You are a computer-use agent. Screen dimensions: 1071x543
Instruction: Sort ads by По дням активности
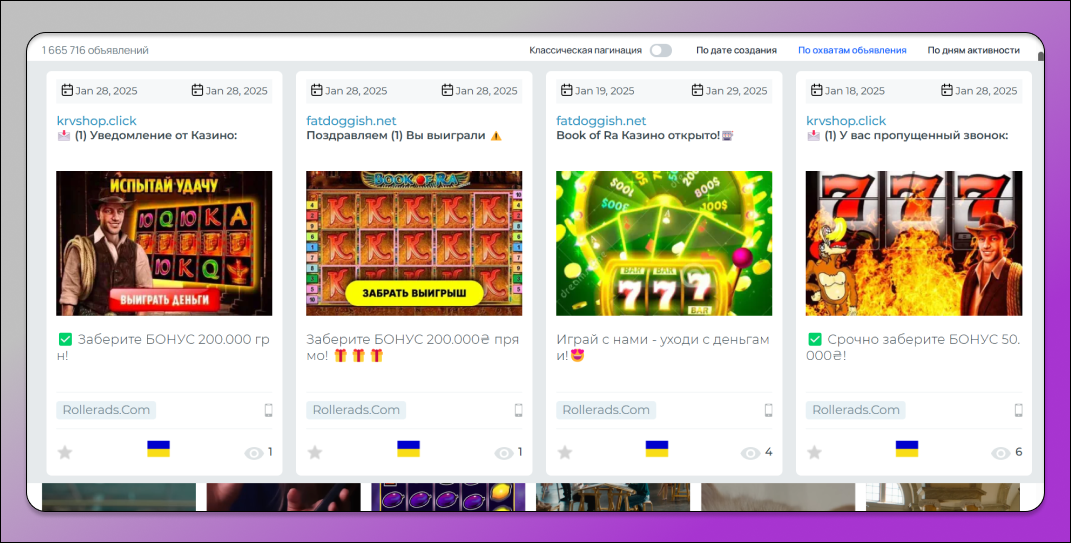[x=973, y=50]
